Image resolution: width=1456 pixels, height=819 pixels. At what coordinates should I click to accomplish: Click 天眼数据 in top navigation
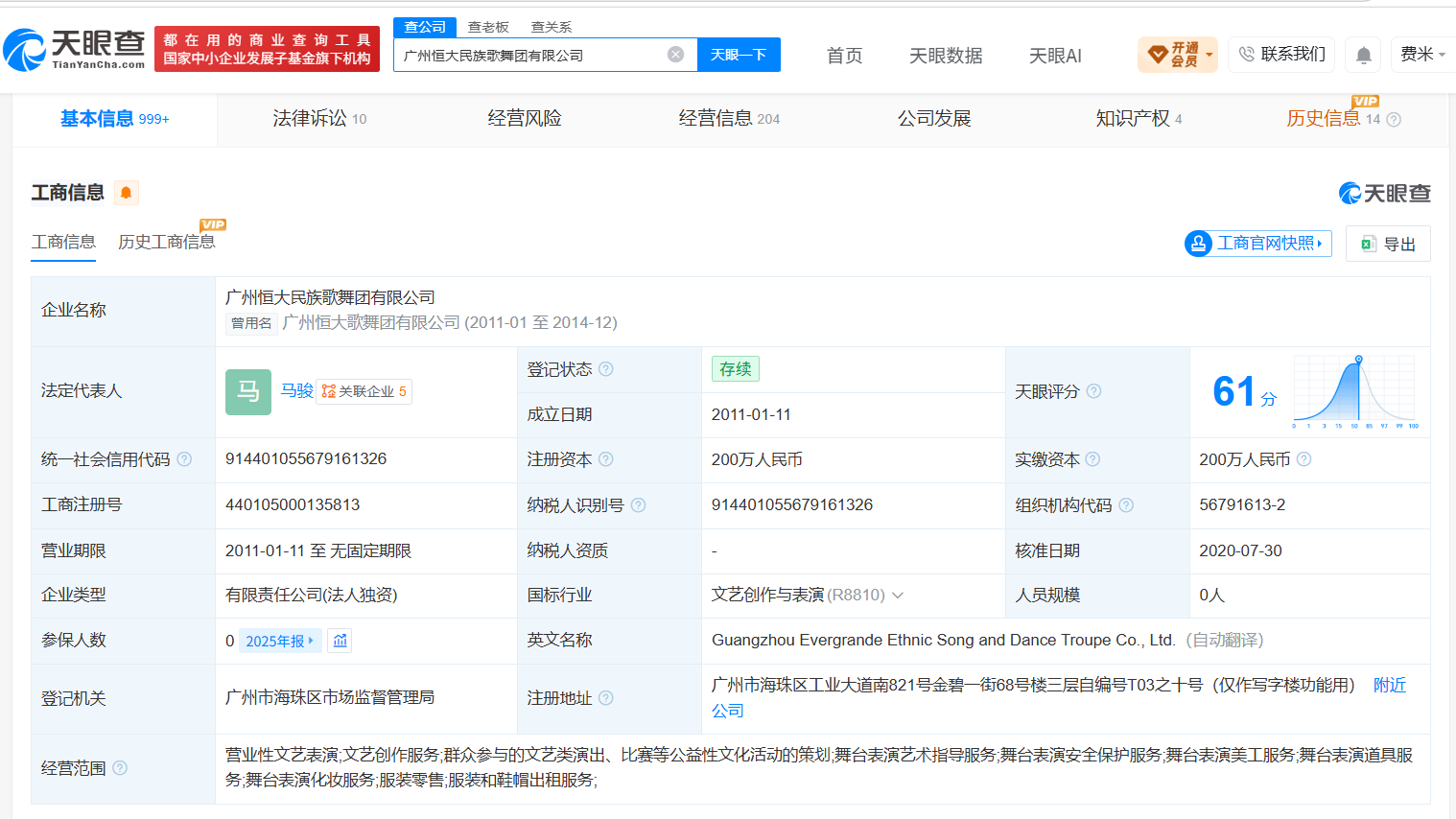[946, 56]
